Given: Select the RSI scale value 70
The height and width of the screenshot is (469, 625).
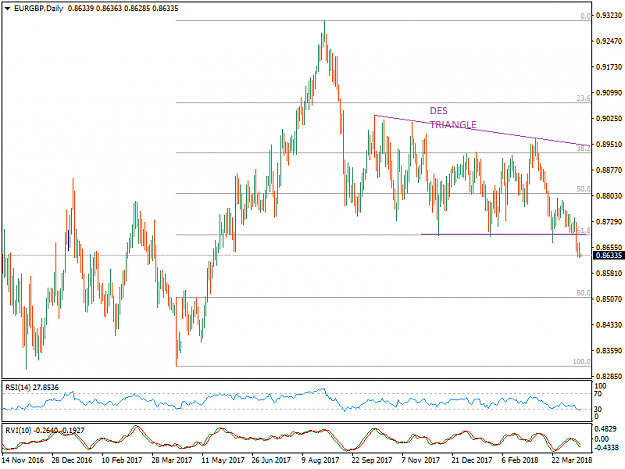Looking at the screenshot, I should [598, 394].
